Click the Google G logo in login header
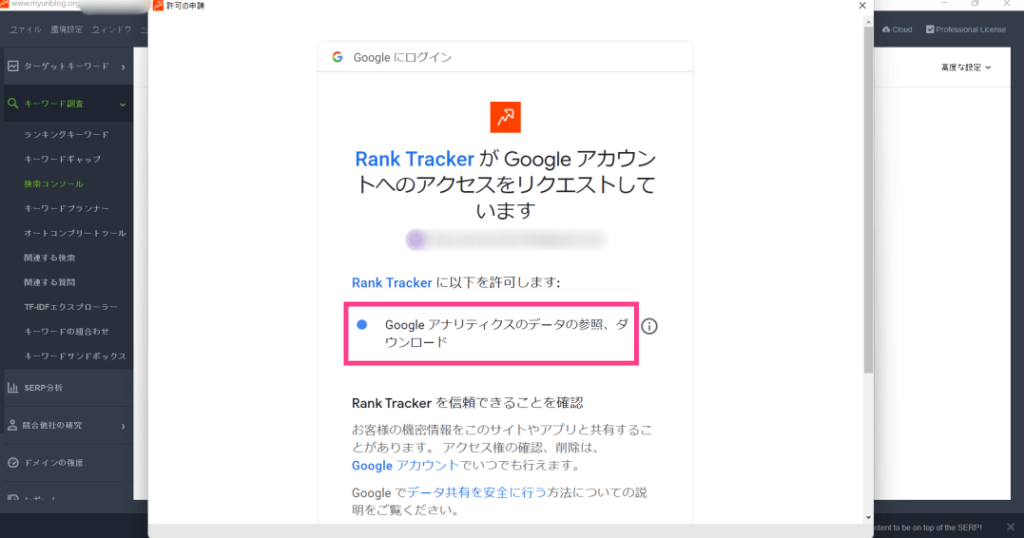Screen dimensions: 1024x538 click(338, 57)
